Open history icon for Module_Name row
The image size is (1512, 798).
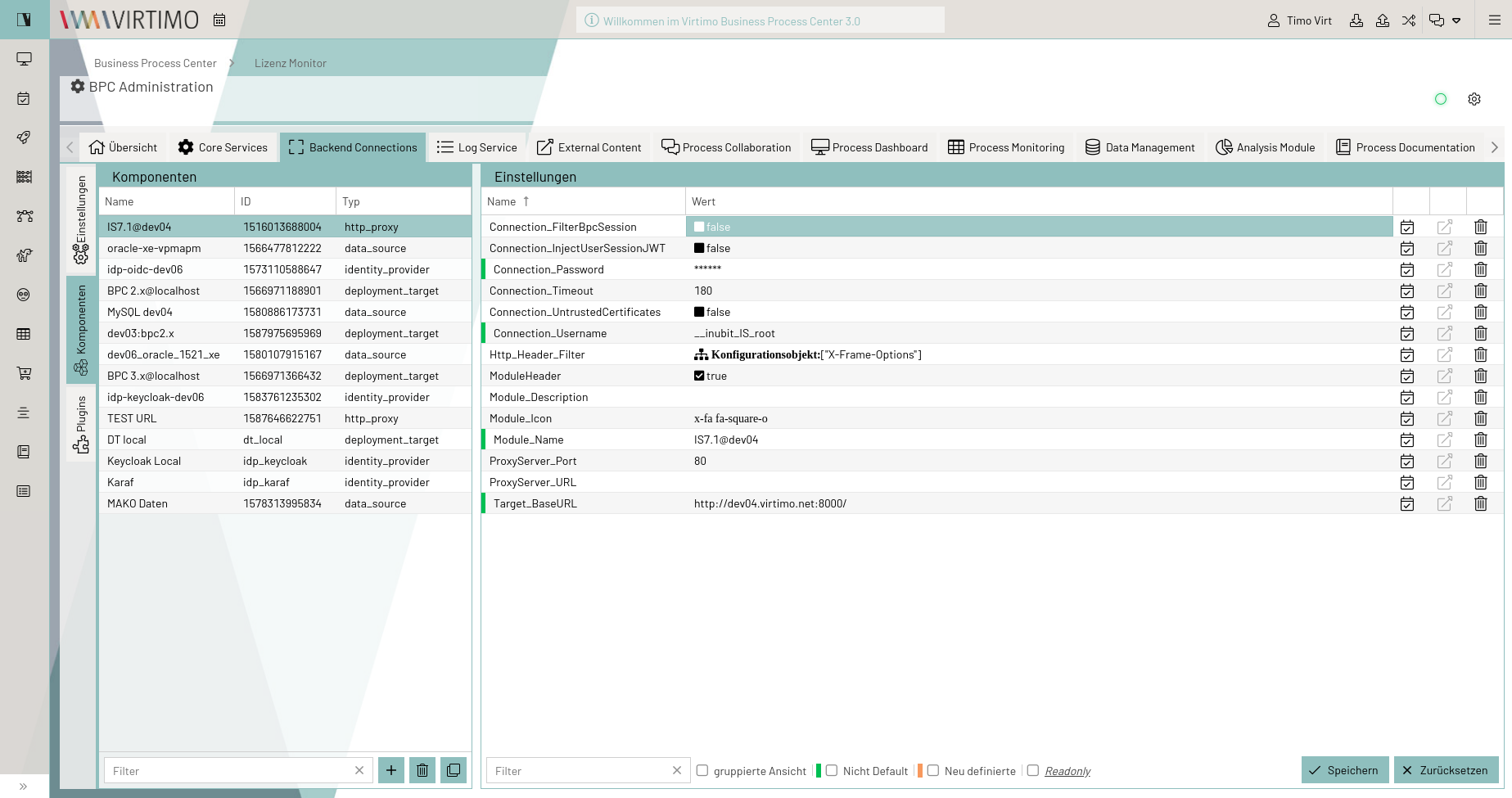tap(1407, 440)
